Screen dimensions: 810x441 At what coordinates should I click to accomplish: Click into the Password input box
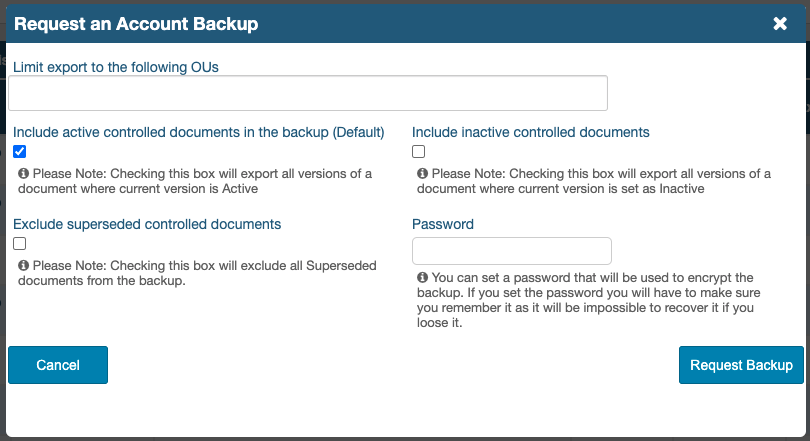click(511, 251)
